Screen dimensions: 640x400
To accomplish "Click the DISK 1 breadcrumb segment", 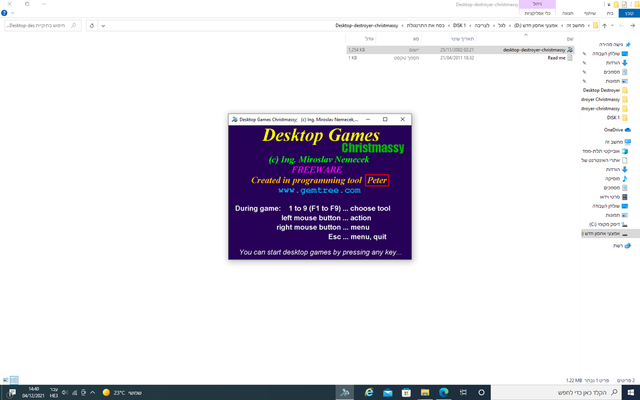I will point(459,25).
